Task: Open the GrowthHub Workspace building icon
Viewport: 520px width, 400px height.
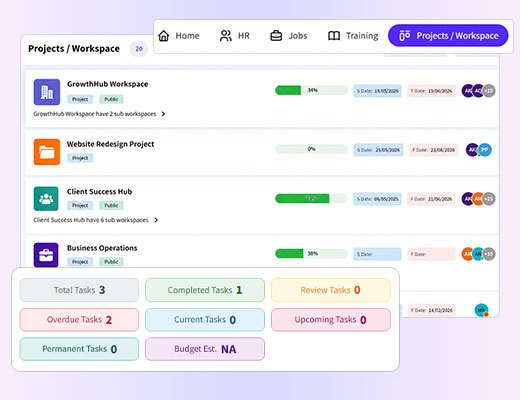Action: click(x=47, y=92)
